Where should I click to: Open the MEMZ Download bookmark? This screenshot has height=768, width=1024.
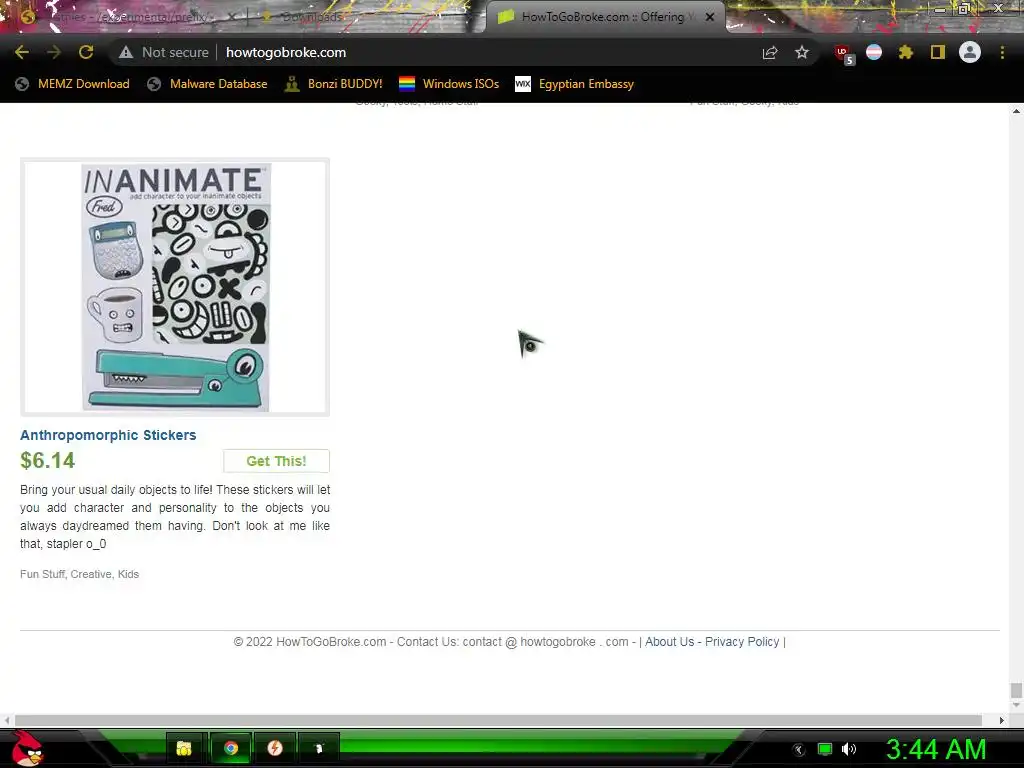click(72, 84)
